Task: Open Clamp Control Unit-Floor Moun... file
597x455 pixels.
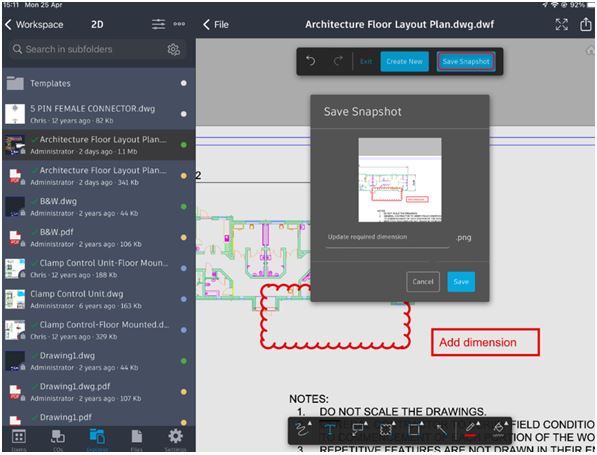Action: point(99,268)
